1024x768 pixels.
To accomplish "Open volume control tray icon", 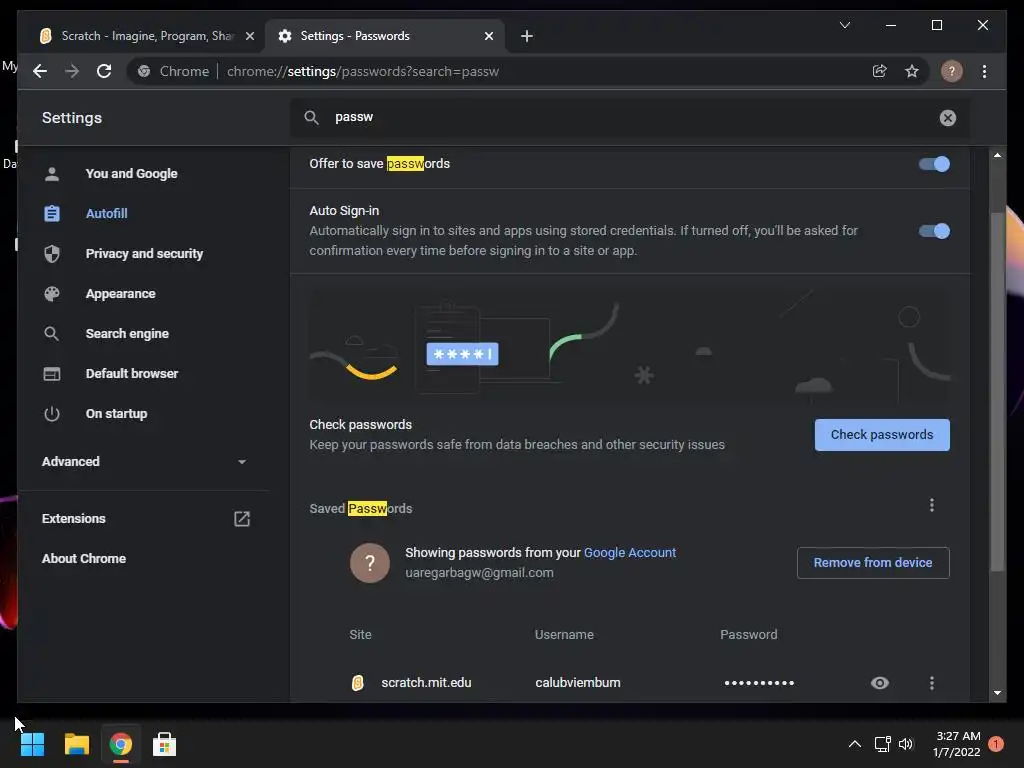I will tap(906, 744).
